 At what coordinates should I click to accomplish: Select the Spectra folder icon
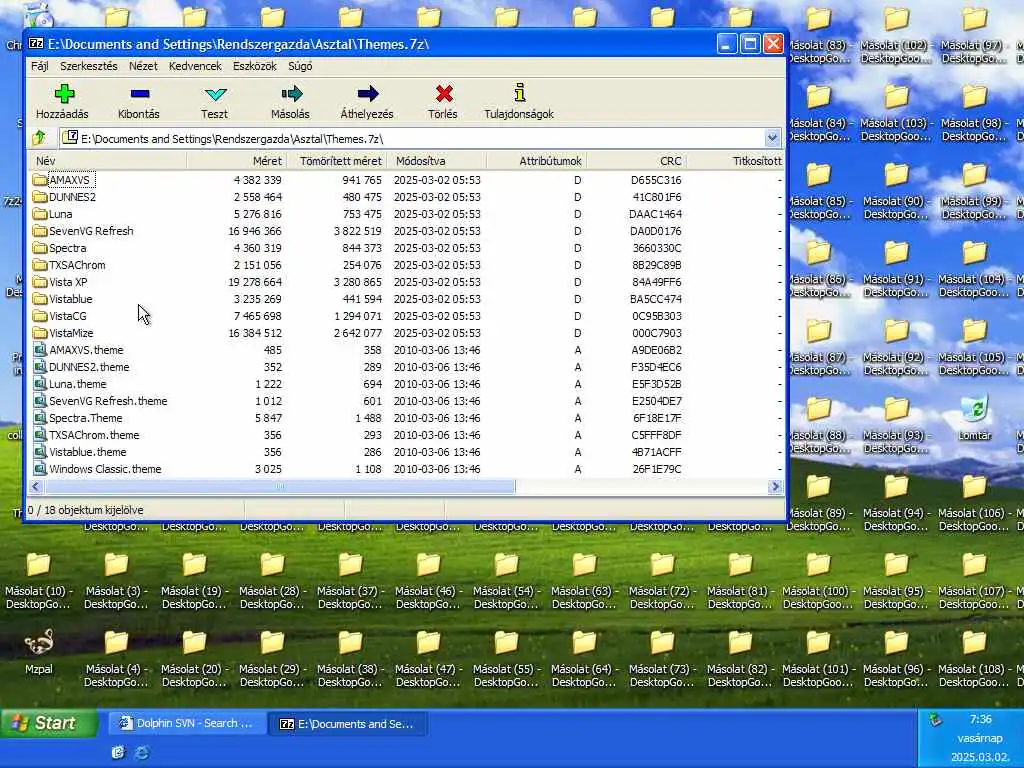tap(40, 248)
